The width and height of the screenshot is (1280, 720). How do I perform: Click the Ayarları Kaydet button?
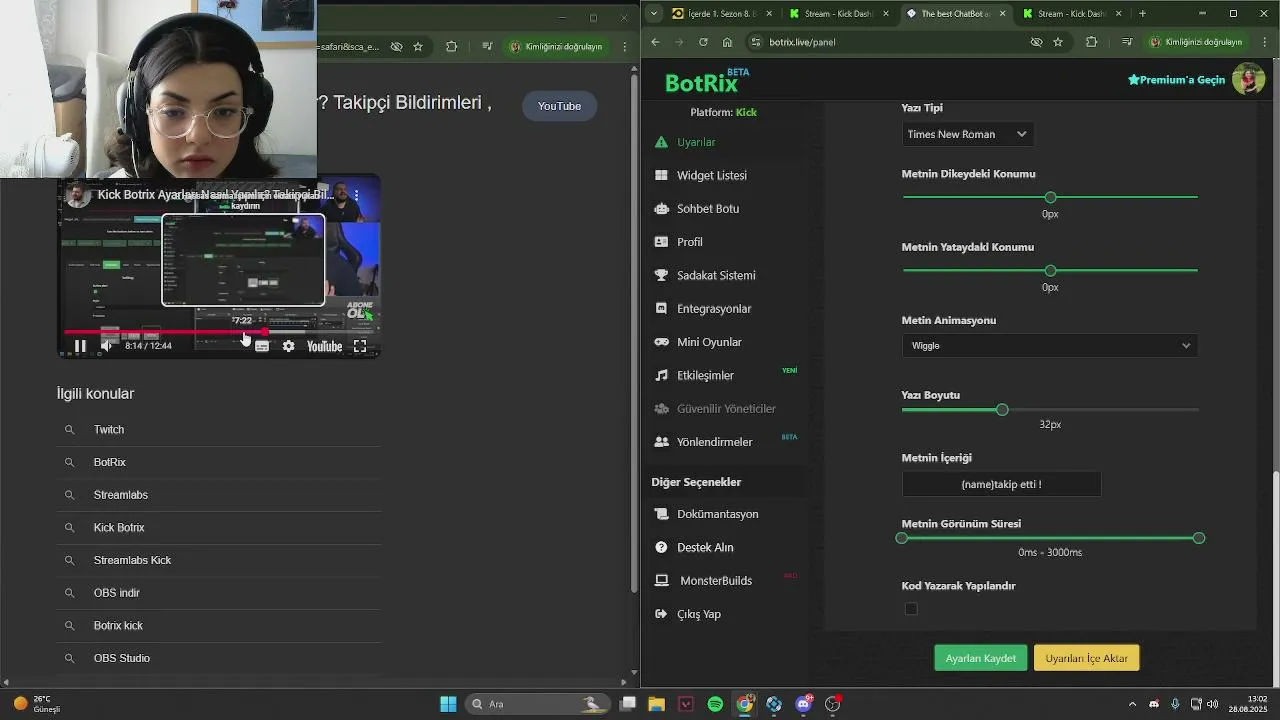click(980, 658)
